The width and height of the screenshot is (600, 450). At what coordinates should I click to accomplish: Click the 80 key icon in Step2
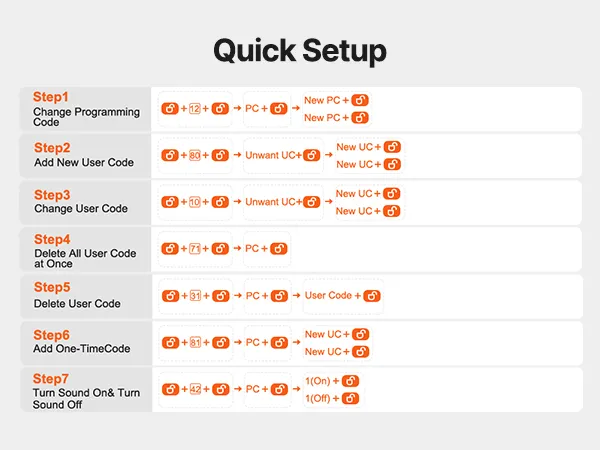(195, 155)
